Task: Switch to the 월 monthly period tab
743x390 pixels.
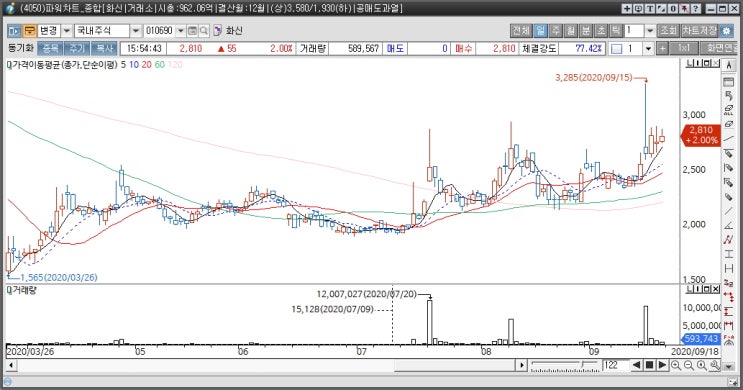Action: point(571,31)
